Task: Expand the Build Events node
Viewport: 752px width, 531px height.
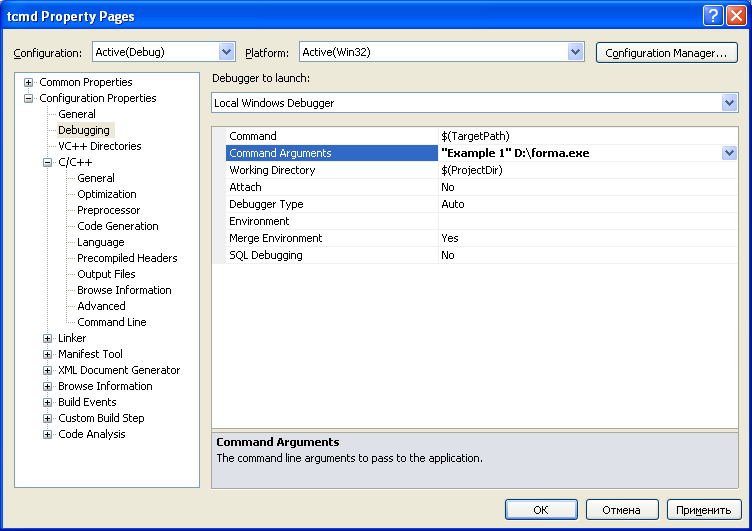Action: coord(47,402)
